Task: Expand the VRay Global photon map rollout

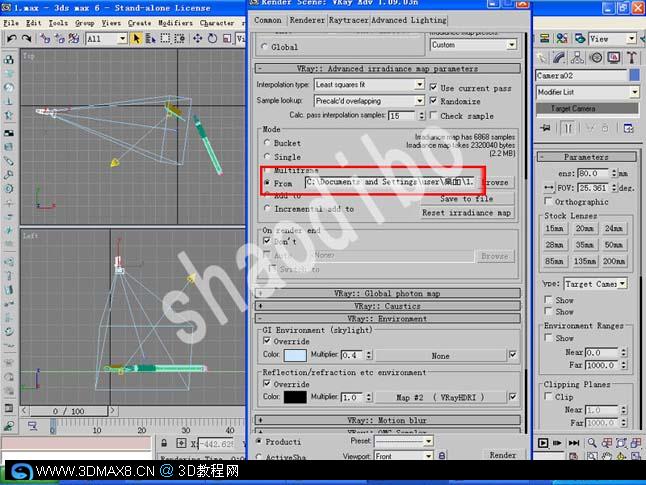Action: pos(387,293)
